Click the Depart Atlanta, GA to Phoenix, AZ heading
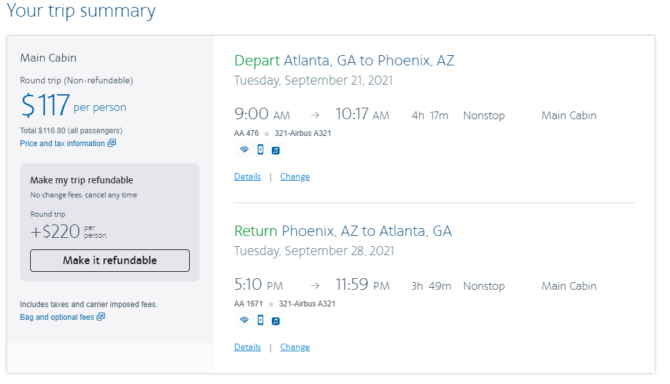 (344, 61)
